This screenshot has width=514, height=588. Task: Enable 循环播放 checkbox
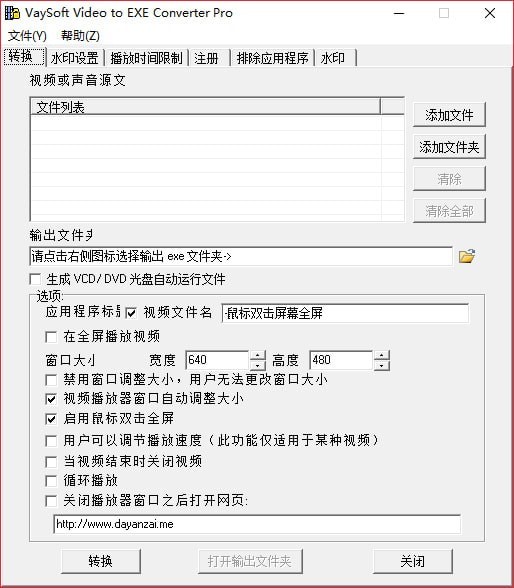[x=51, y=481]
